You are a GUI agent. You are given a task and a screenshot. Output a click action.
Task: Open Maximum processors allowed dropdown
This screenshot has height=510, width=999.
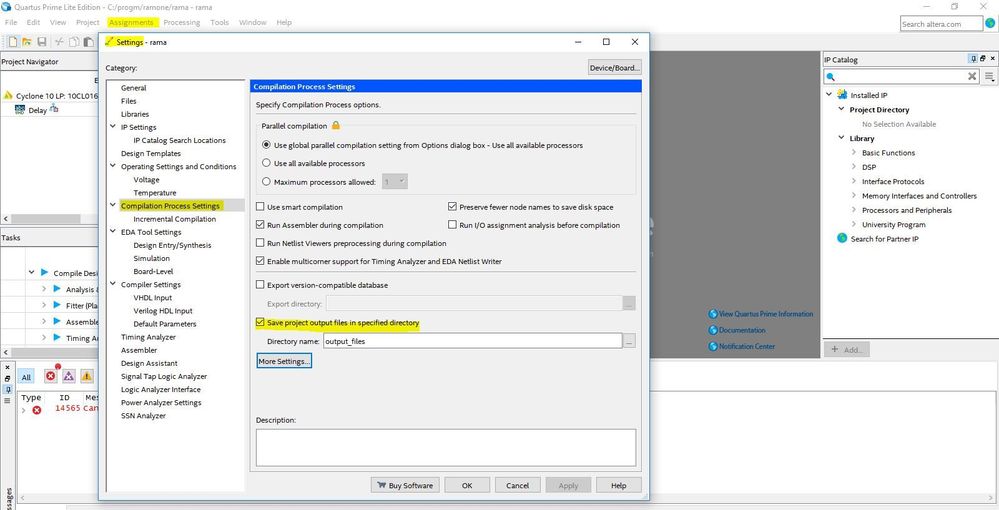[x=395, y=182]
